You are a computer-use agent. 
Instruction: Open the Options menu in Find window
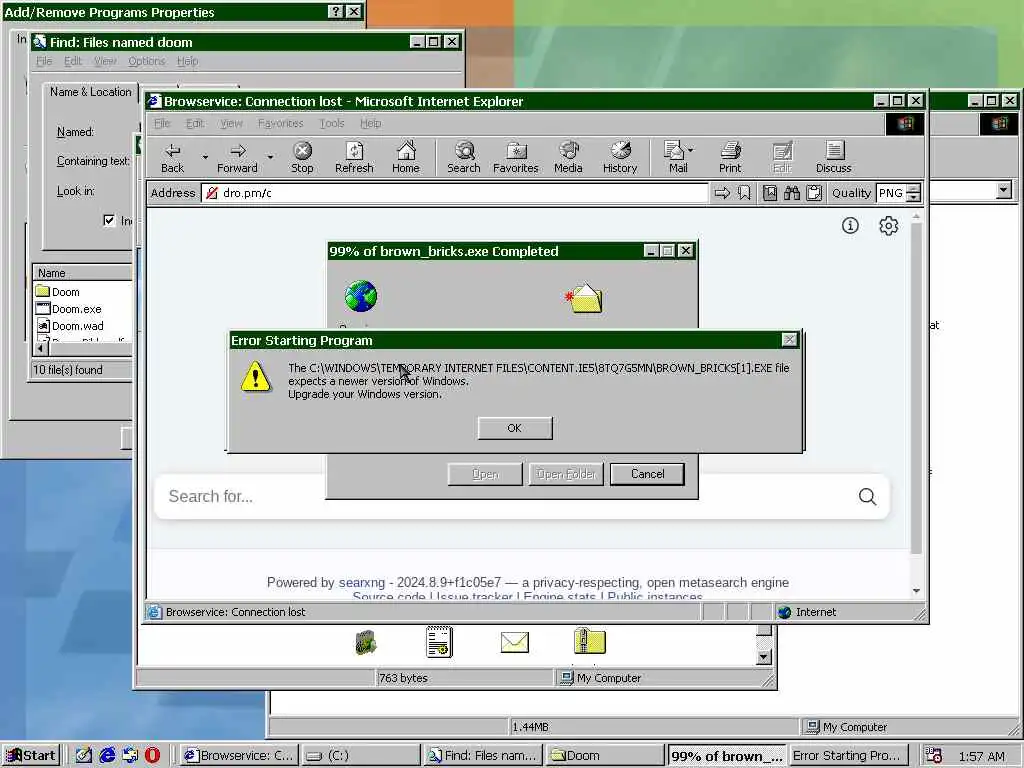tap(146, 61)
